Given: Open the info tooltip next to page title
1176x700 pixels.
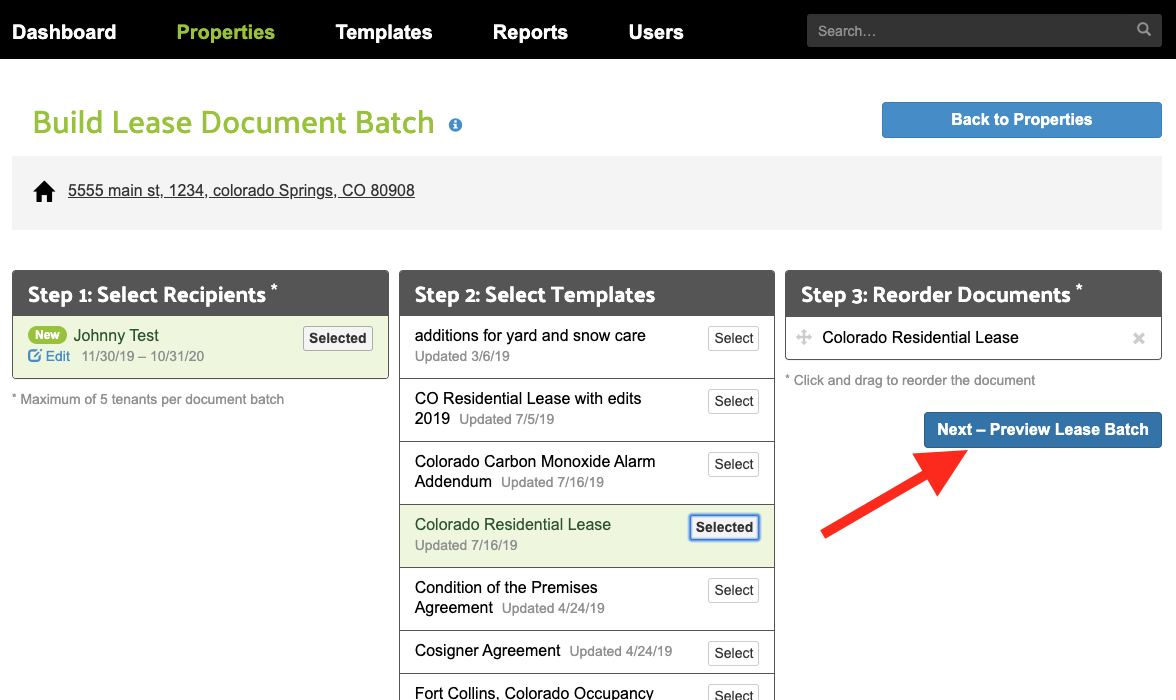Looking at the screenshot, I should [x=455, y=124].
